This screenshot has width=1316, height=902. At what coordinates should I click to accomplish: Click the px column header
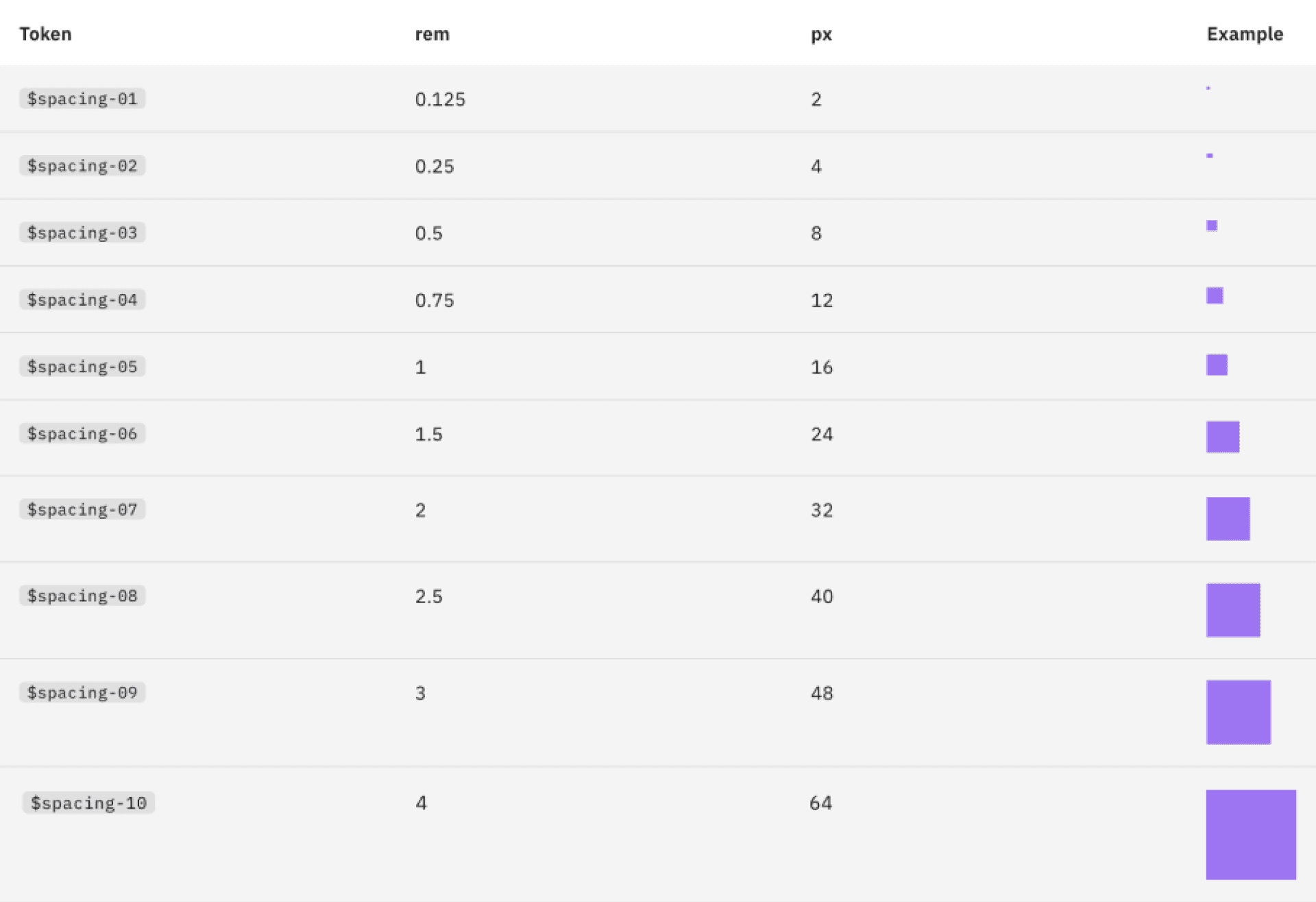821,35
